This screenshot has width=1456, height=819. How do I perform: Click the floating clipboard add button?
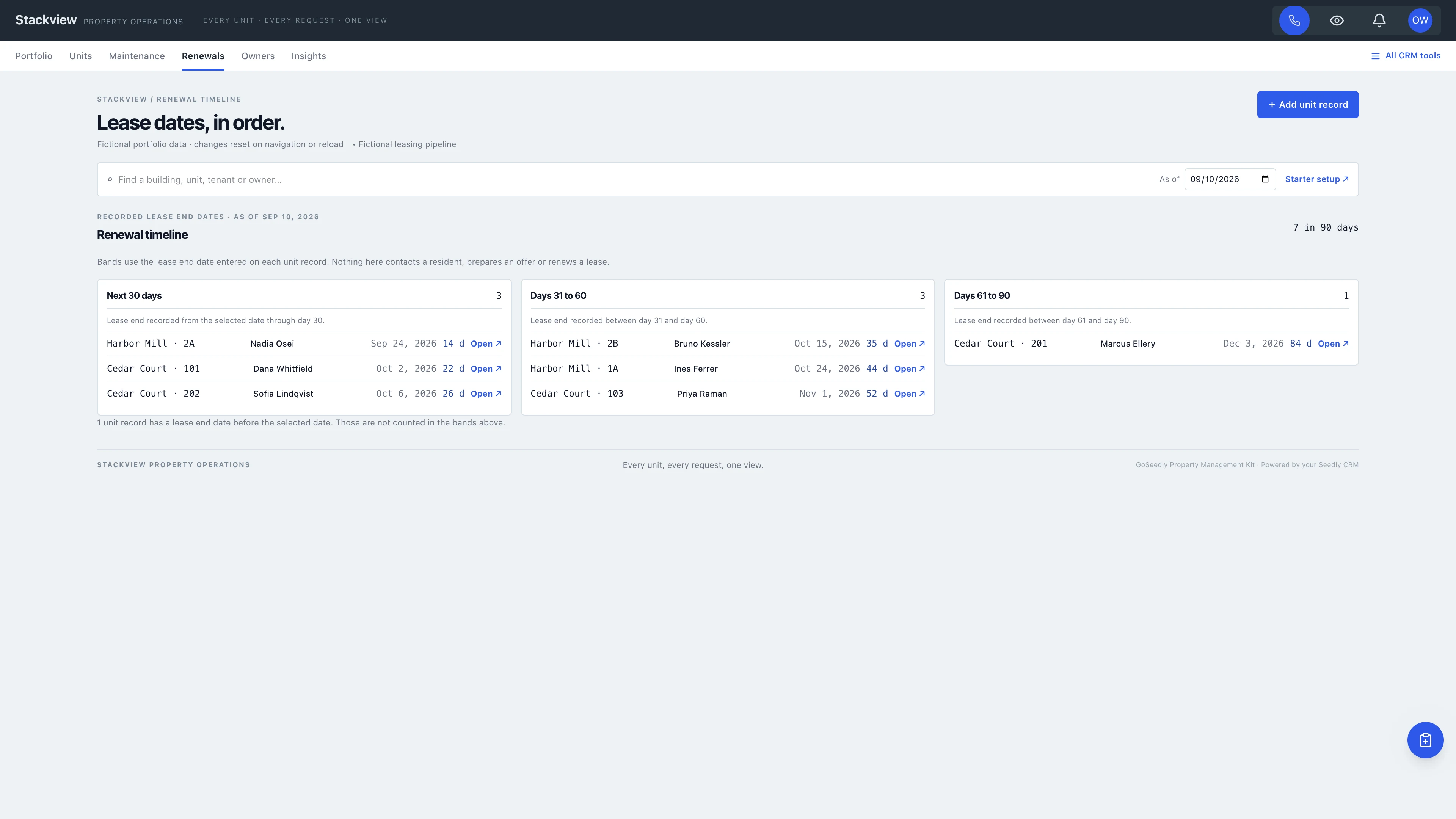click(x=1425, y=740)
